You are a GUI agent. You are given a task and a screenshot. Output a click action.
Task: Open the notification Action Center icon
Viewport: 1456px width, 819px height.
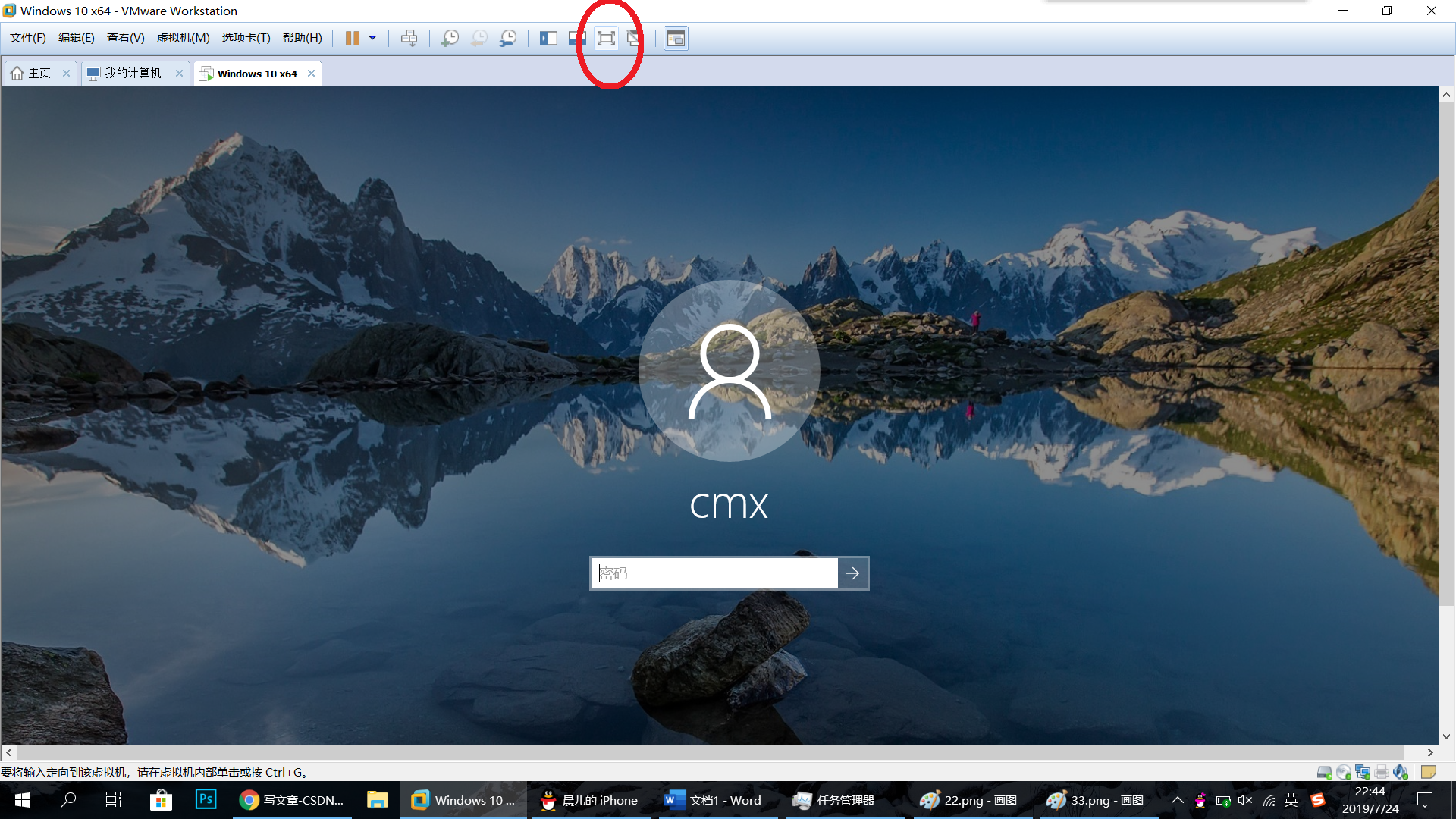pyautogui.click(x=1425, y=800)
